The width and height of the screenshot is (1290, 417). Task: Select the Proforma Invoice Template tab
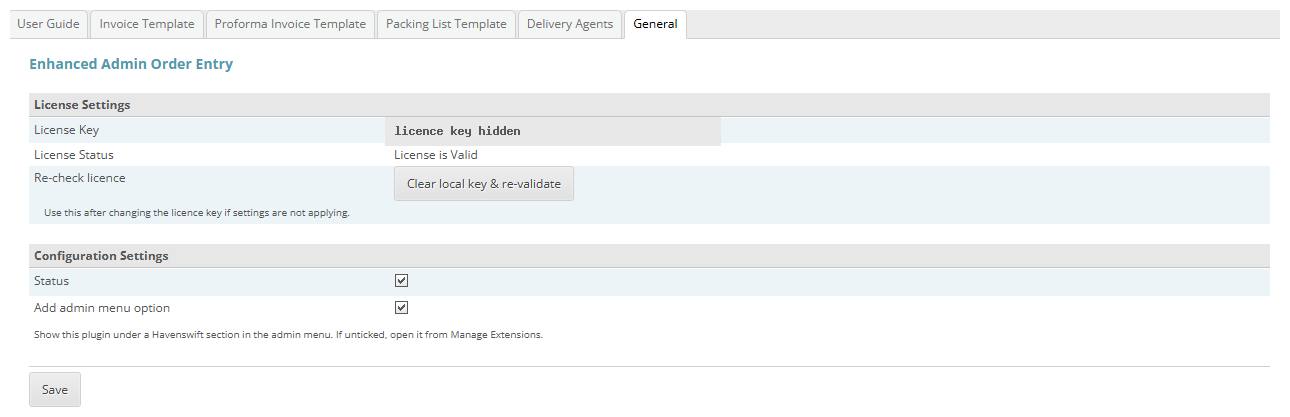click(291, 24)
